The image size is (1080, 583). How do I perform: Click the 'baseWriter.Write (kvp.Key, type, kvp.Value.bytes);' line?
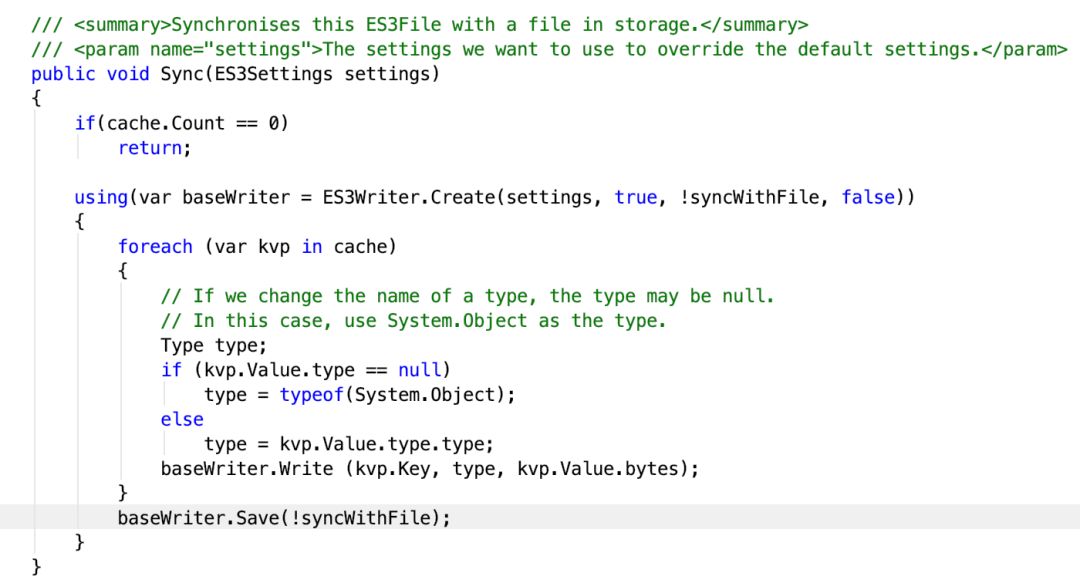coord(430,469)
